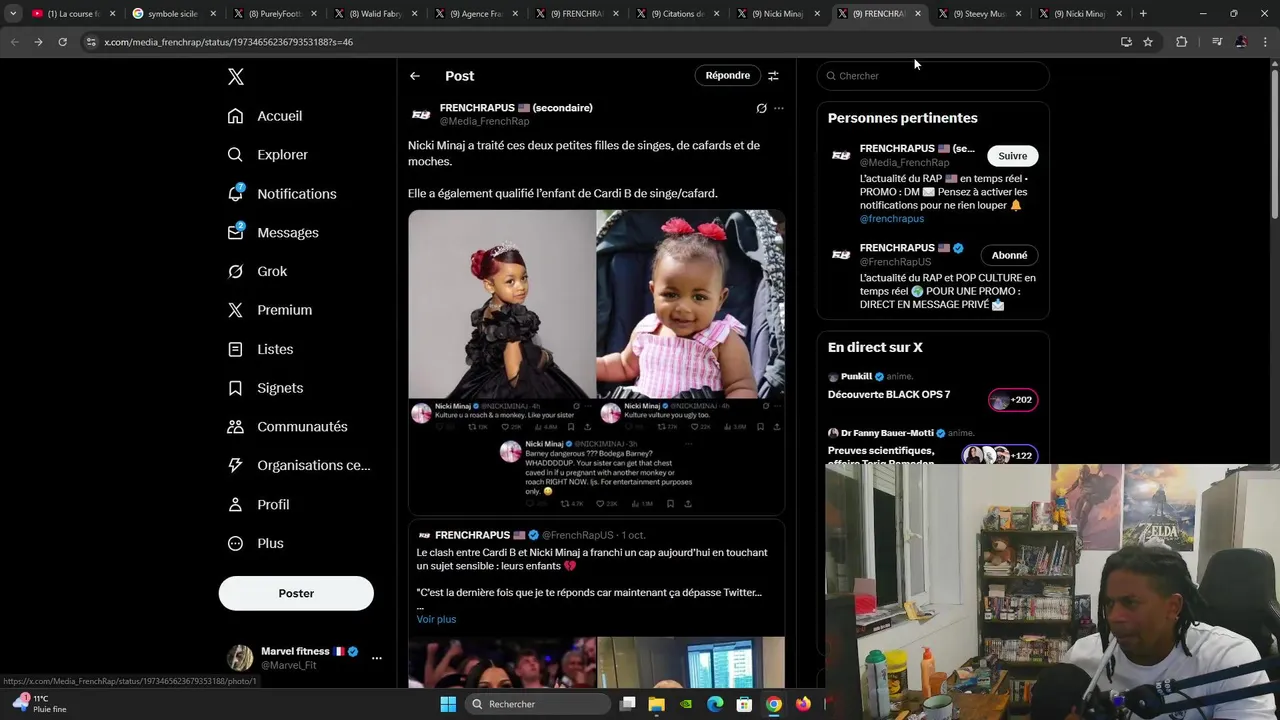Bookmark this page with the star icon
Viewport: 1280px width, 720px height.
[x=1148, y=42]
